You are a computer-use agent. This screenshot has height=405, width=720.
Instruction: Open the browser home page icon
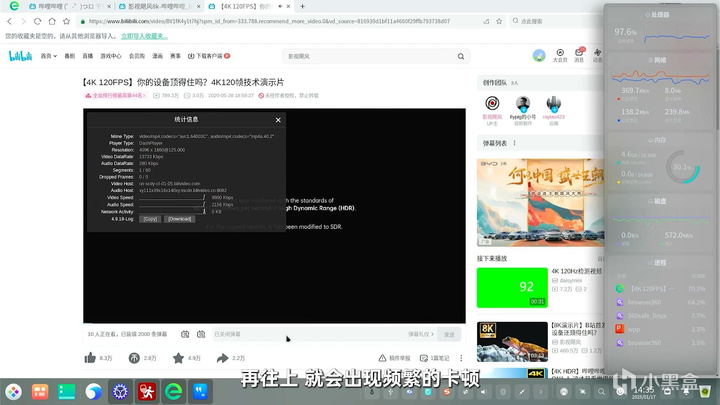[x=52, y=21]
